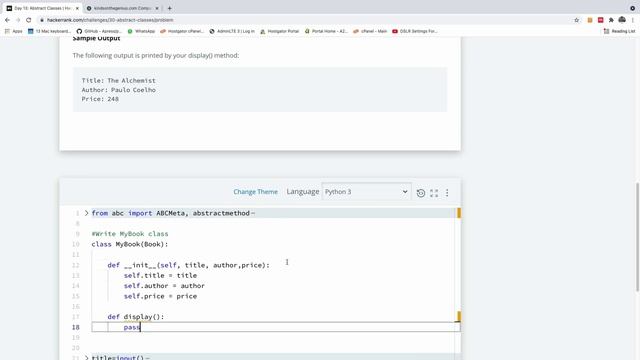The height and width of the screenshot is (360, 640).
Task: Click the profile avatar icon in toolbar
Action: pos(622,20)
